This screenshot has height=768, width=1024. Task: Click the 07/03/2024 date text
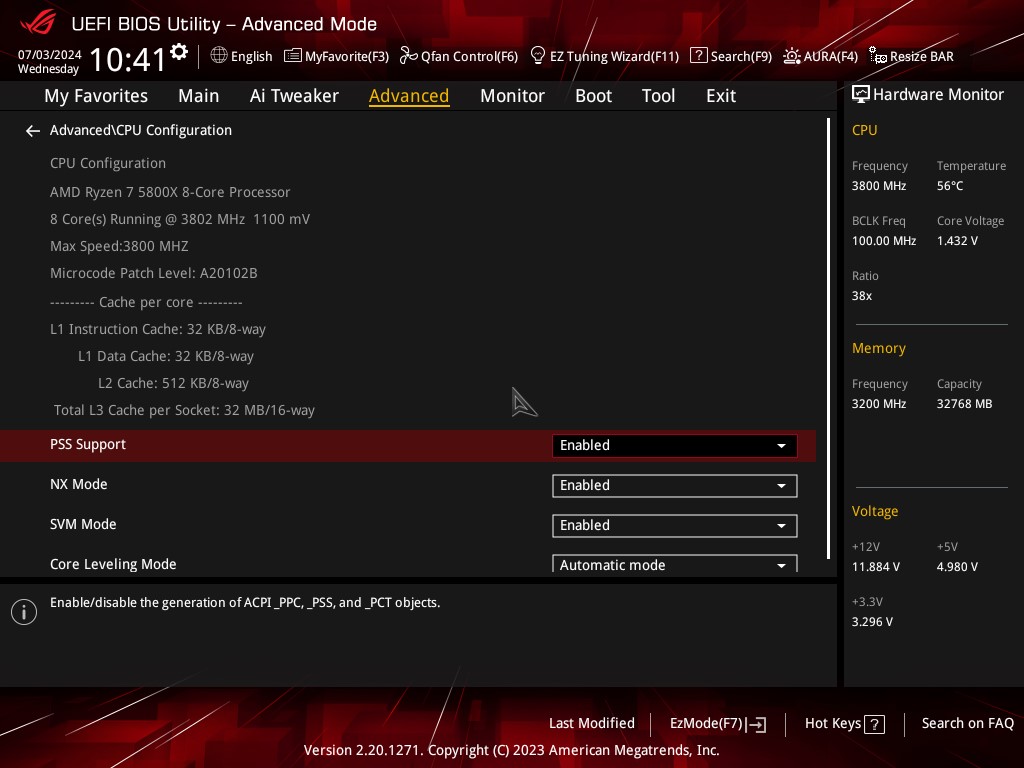coord(50,55)
